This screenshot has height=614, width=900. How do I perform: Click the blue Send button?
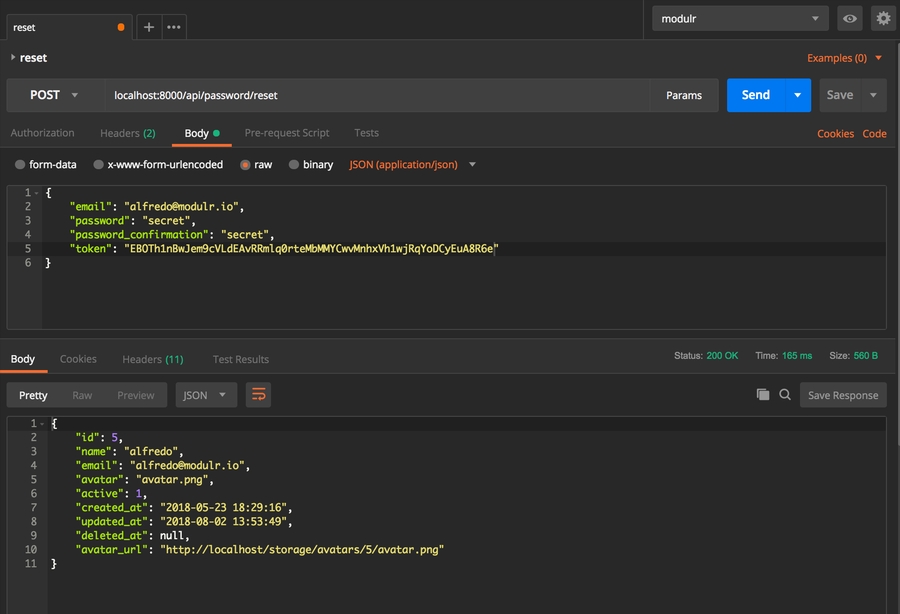(x=756, y=95)
